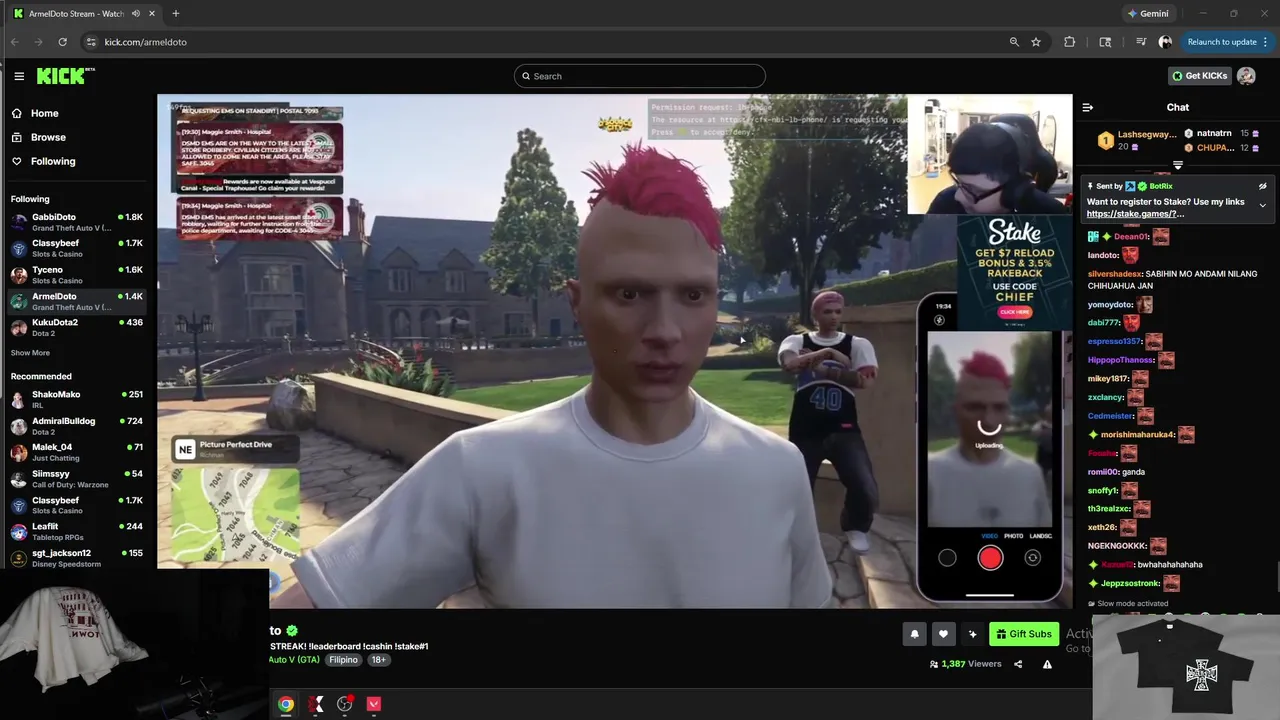Mute the tab via speaker icon
The image size is (1280, 720).
coord(136,13)
